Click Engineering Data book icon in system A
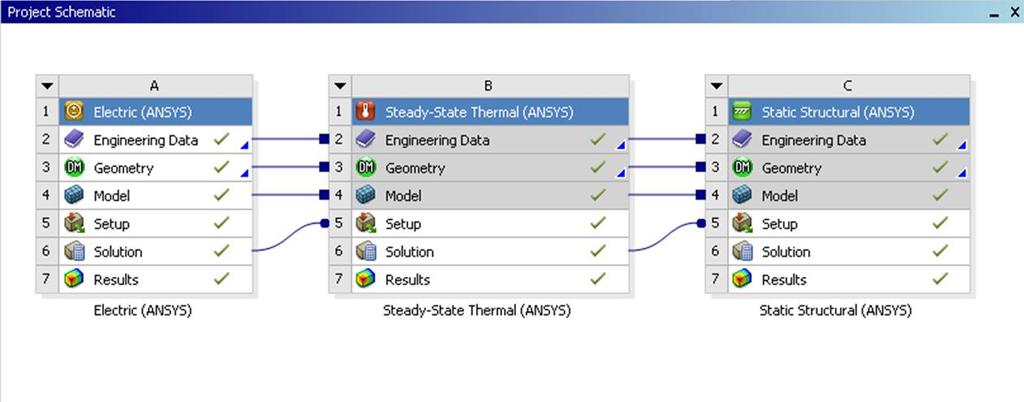This screenshot has height=402, width=1024. pos(74,140)
